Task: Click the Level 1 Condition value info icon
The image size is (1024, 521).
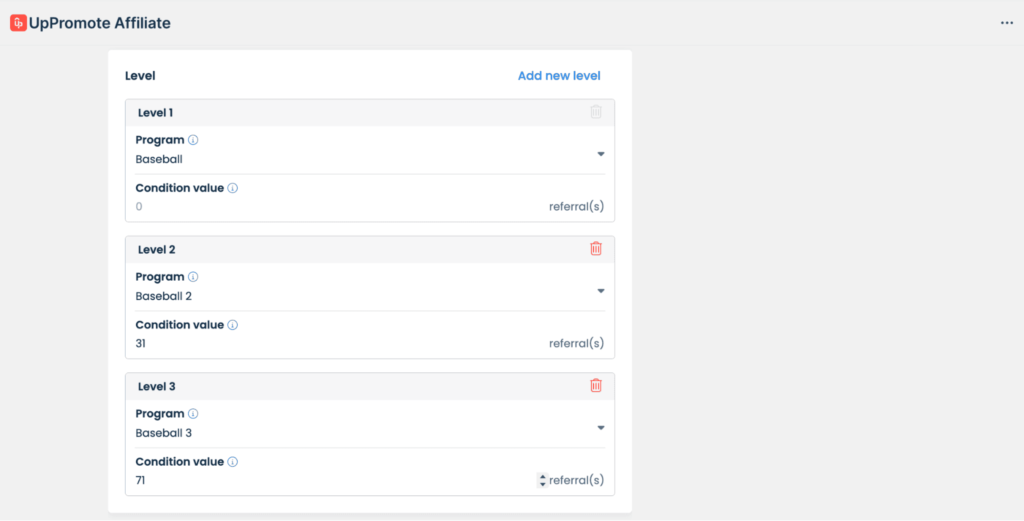Action: point(232,188)
